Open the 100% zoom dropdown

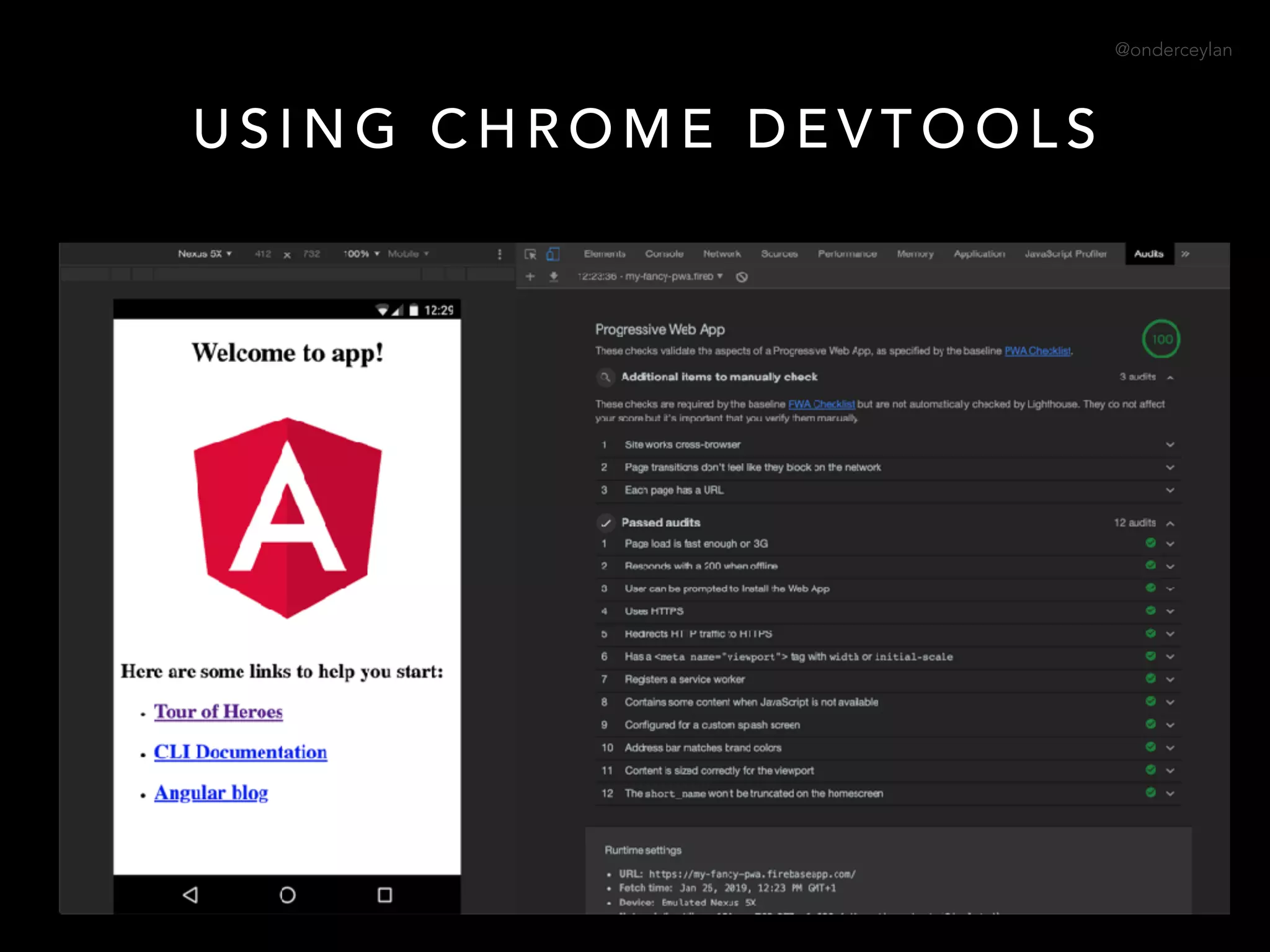coord(362,254)
